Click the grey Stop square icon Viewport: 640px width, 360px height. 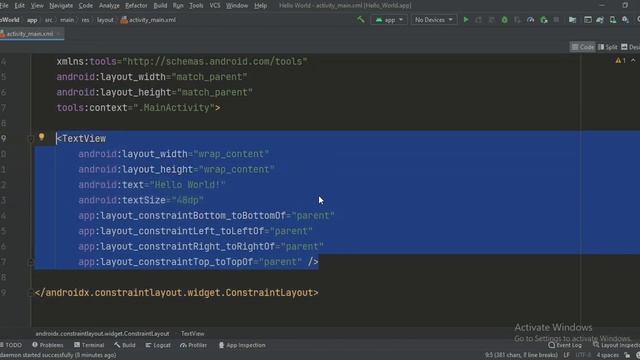tap(556, 20)
